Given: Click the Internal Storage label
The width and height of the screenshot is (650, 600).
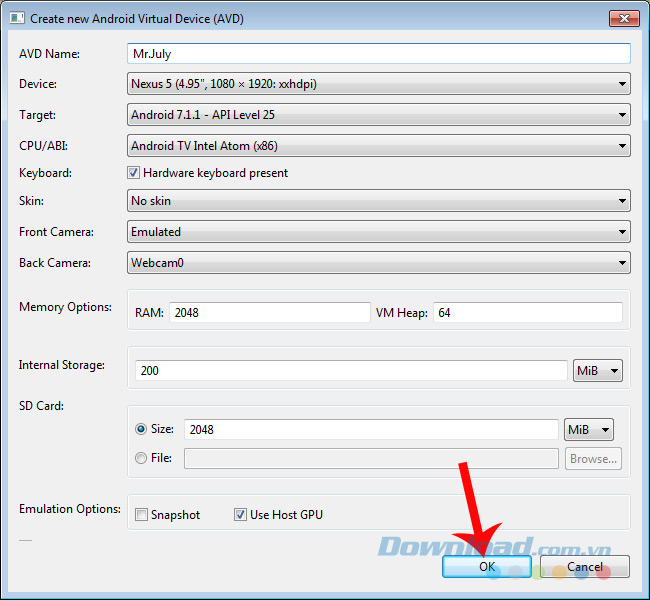Looking at the screenshot, I should click(x=62, y=365).
